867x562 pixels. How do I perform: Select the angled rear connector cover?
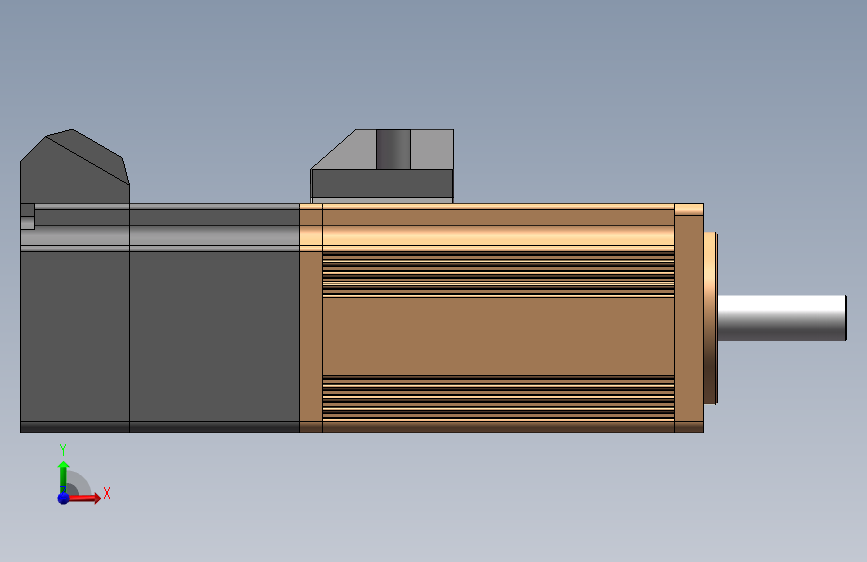[75, 166]
